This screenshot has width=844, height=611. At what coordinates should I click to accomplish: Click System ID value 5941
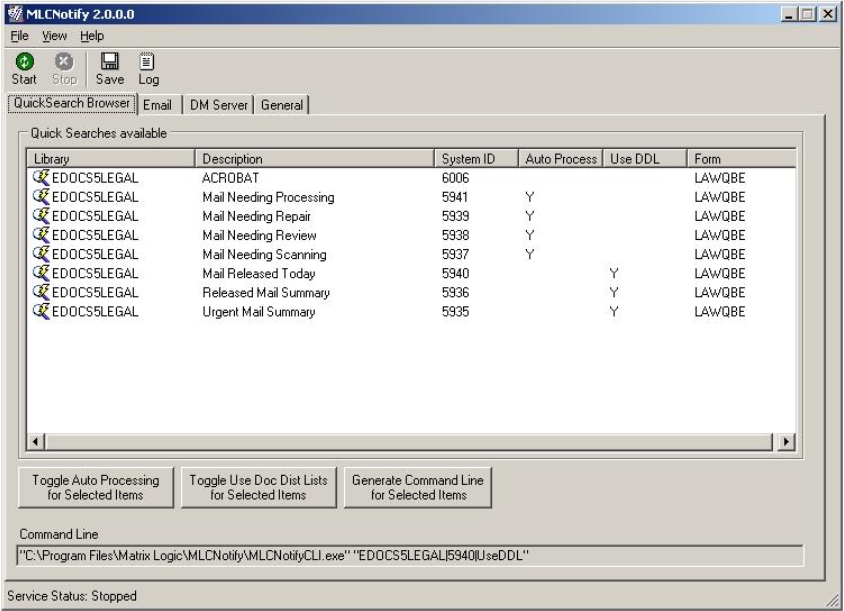[x=455, y=197]
